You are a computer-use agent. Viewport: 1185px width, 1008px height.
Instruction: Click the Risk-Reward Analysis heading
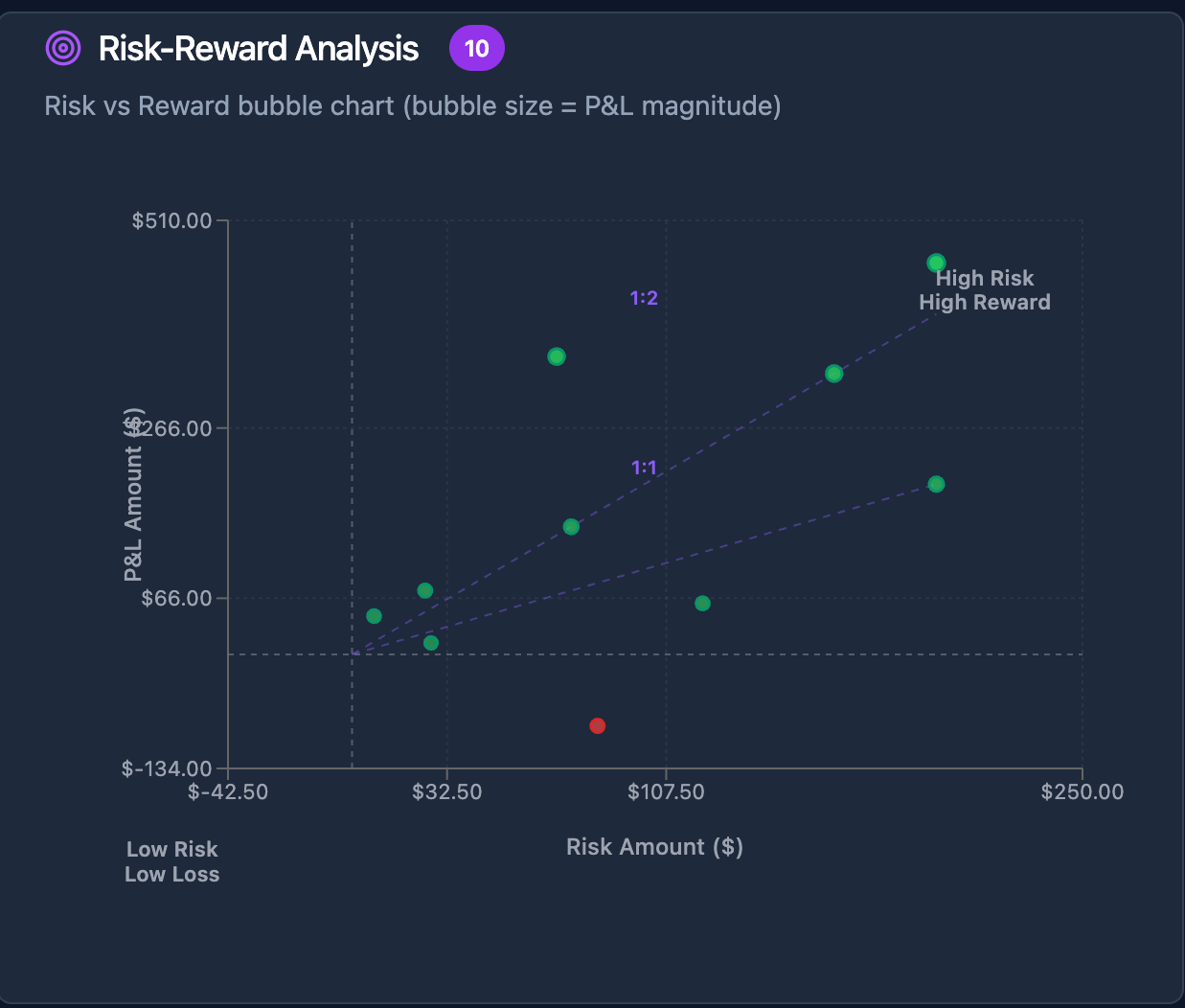tap(259, 48)
